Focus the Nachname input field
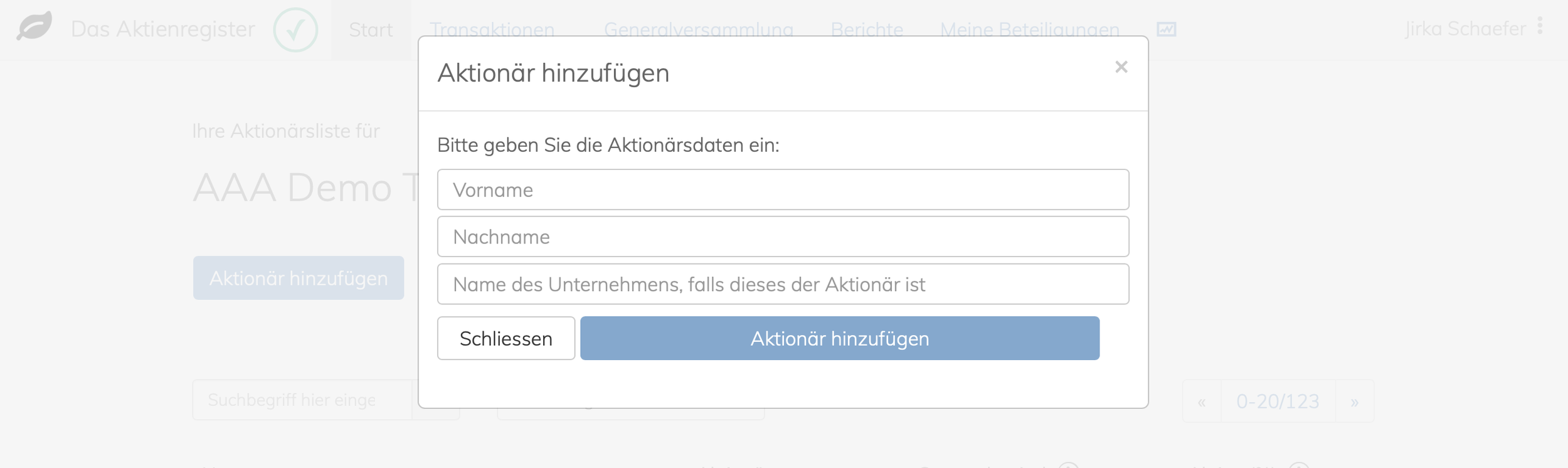This screenshot has width=1568, height=468. tap(783, 237)
